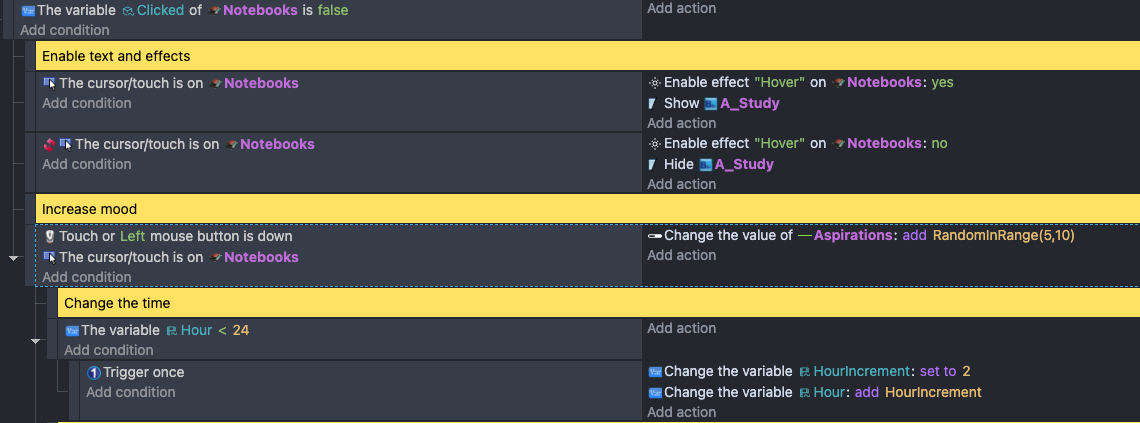Toggle the "no" value of the Hover effect action

pyautogui.click(x=939, y=144)
